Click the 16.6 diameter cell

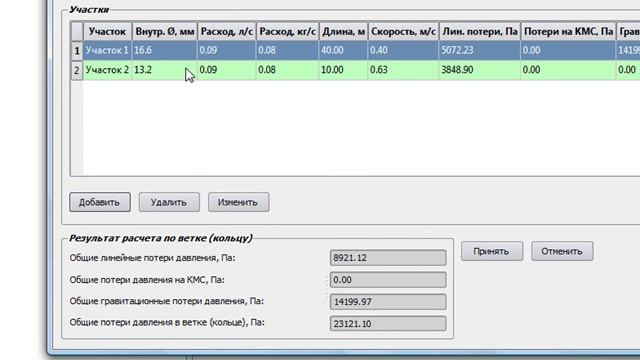coord(164,51)
